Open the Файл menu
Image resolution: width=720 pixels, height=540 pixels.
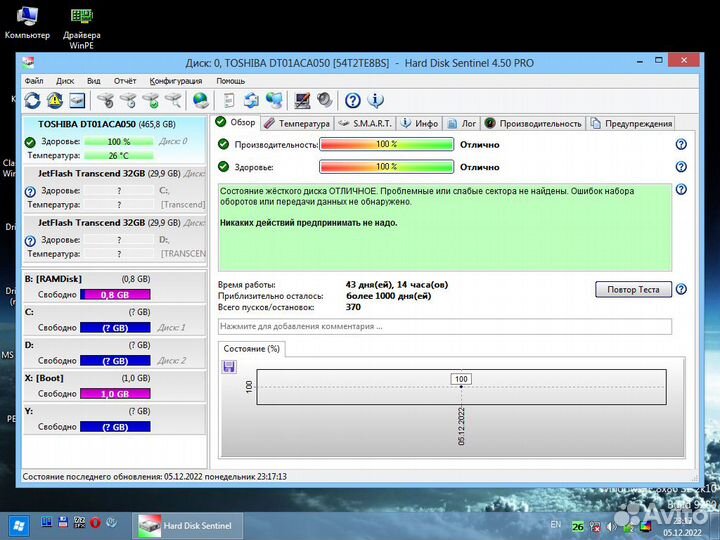coord(34,81)
